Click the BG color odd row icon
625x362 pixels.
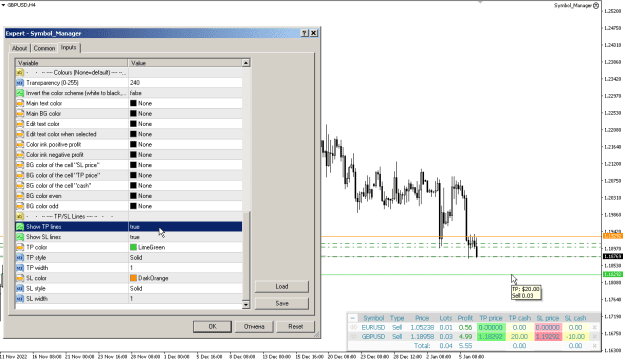20,206
